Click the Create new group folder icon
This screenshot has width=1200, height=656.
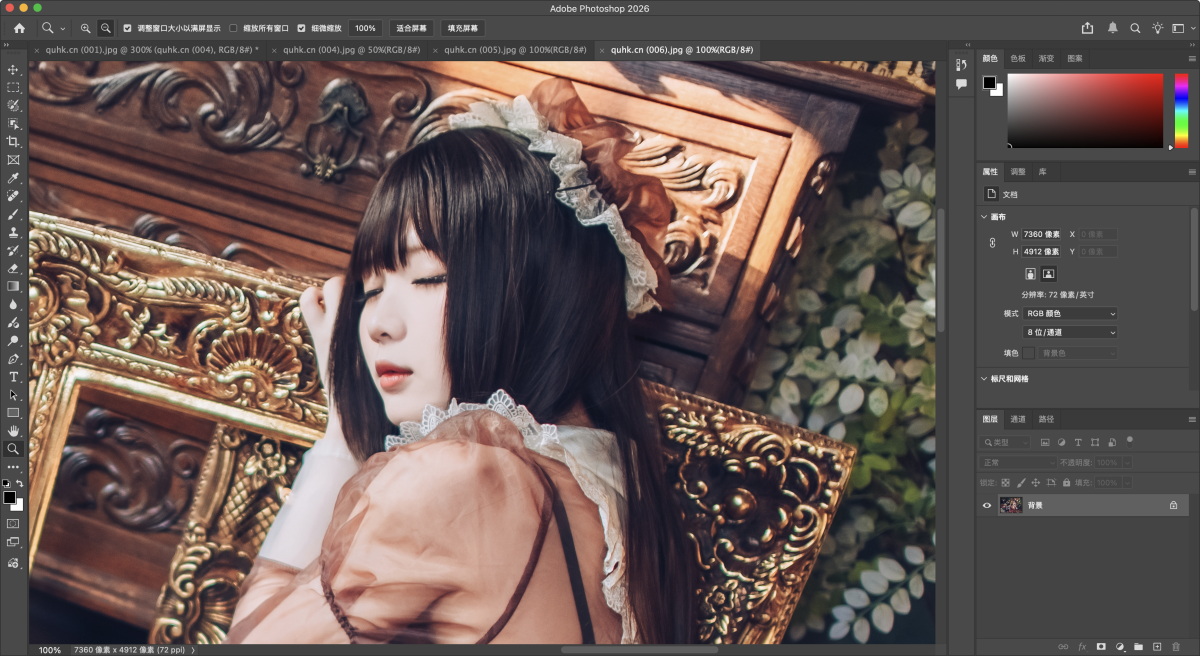[1138, 647]
